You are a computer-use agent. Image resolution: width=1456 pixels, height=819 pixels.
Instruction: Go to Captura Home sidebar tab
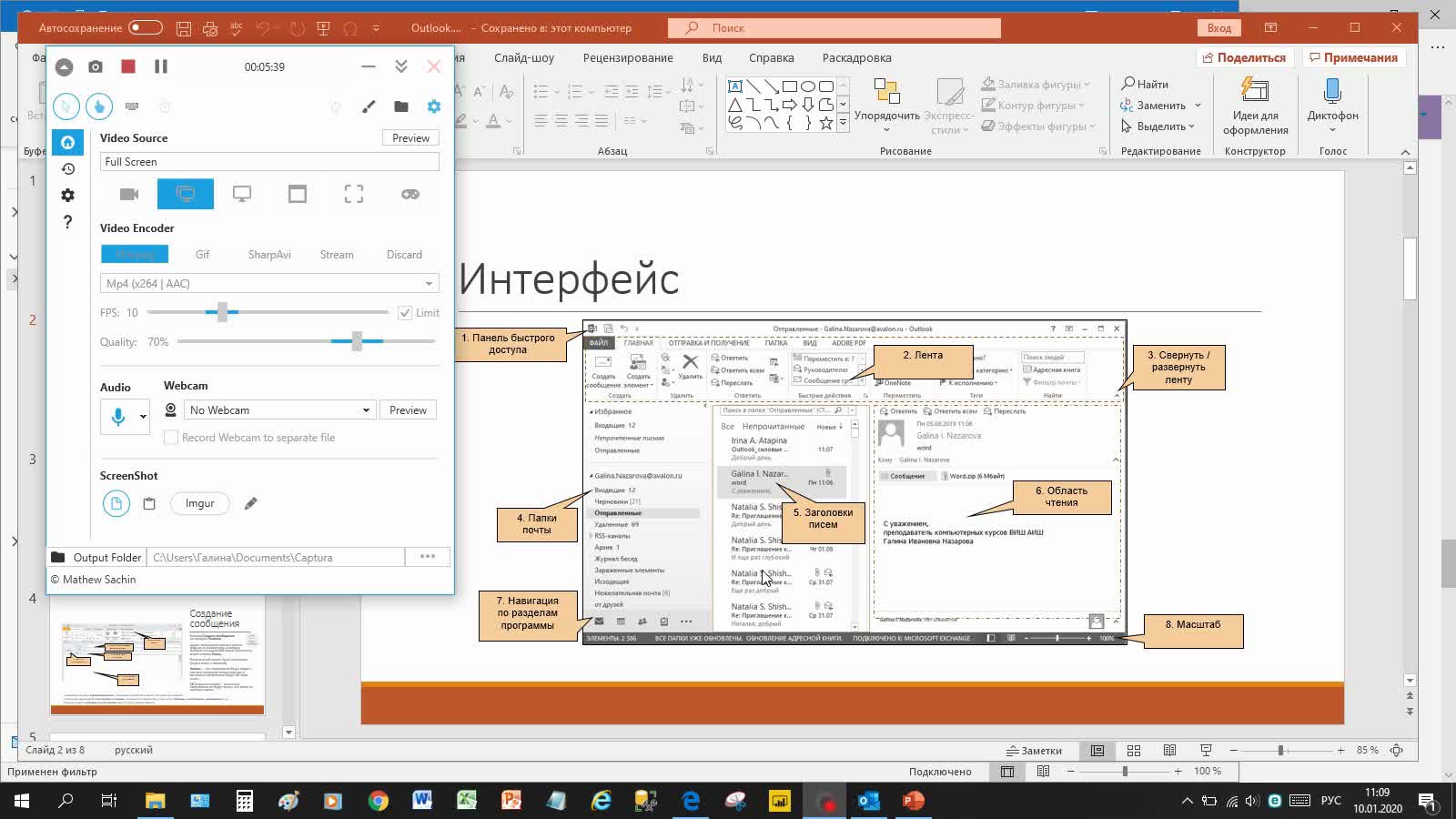pyautogui.click(x=68, y=142)
